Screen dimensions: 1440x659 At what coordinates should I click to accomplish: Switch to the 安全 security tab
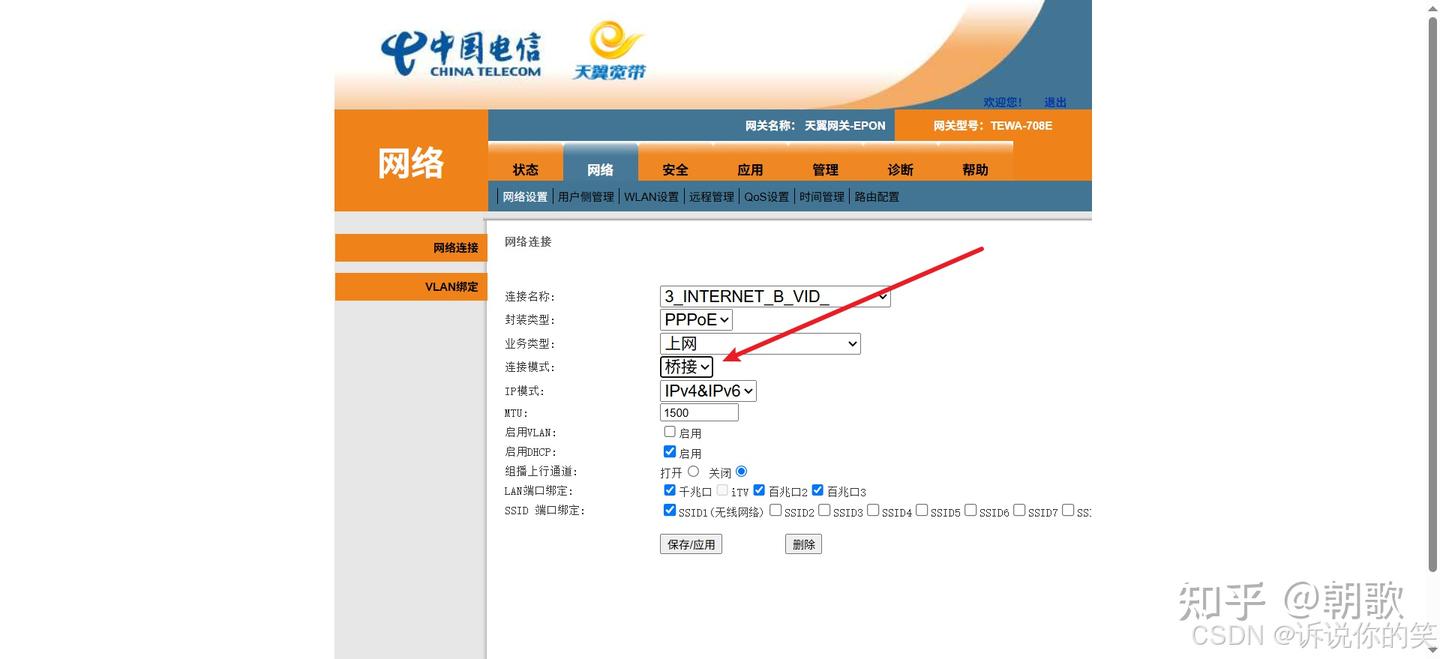point(675,169)
